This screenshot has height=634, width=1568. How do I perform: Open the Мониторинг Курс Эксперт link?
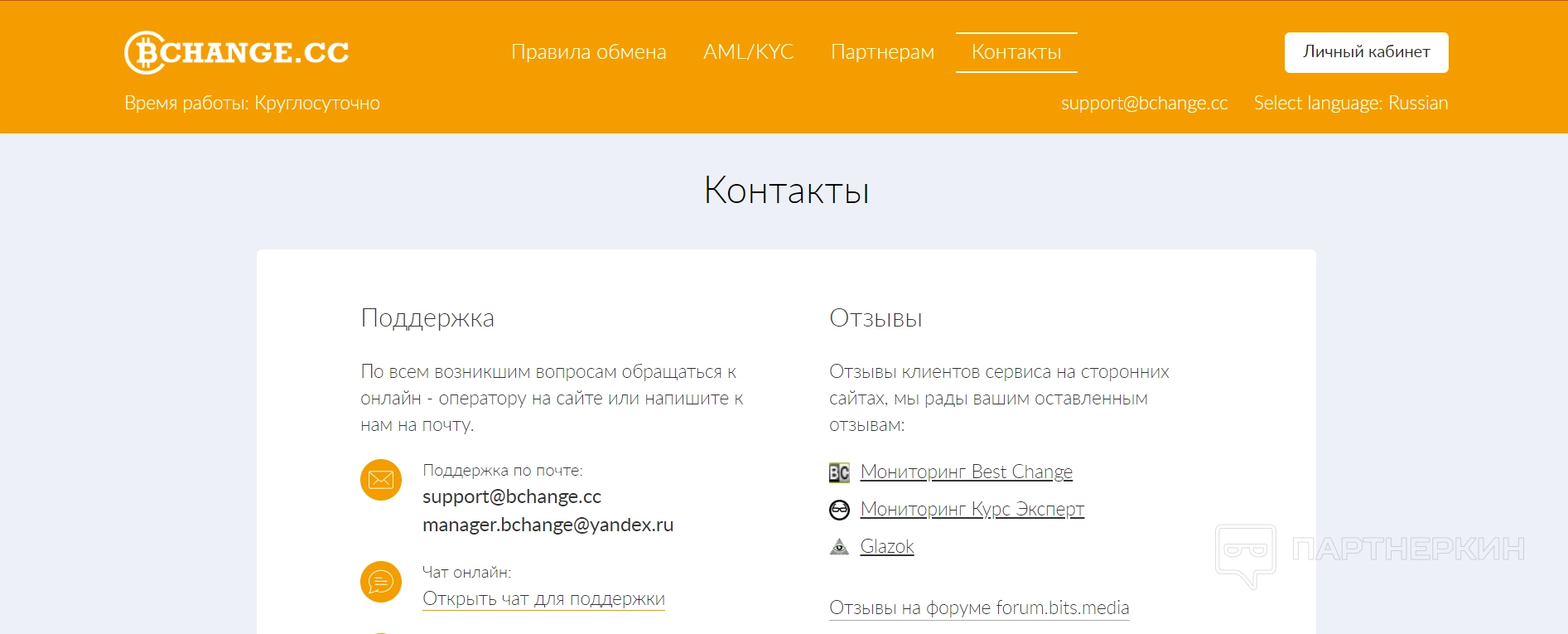point(972,509)
